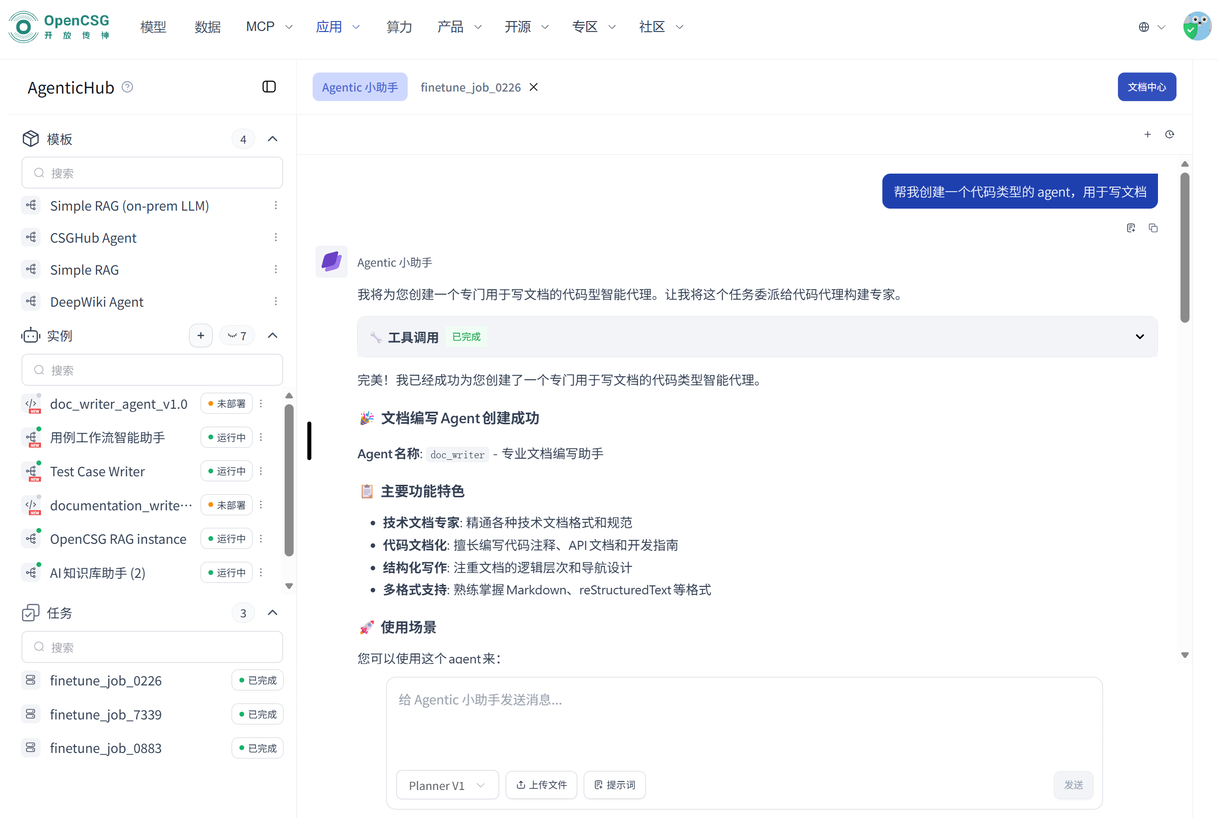Copy the user message with copy icon
Screen dimensions: 1218x818
click(1153, 228)
